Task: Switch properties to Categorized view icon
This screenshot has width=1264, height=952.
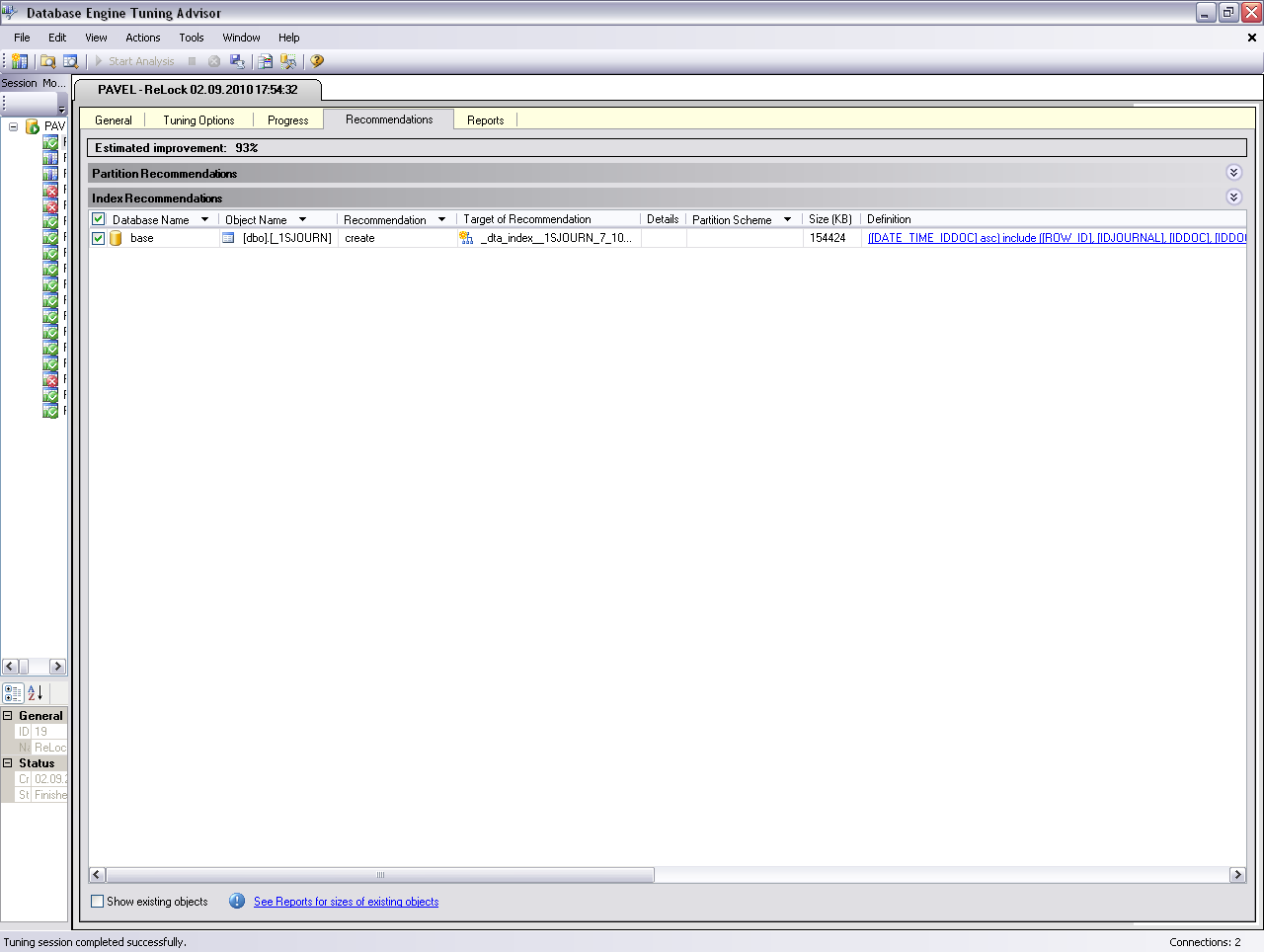Action: [13, 693]
